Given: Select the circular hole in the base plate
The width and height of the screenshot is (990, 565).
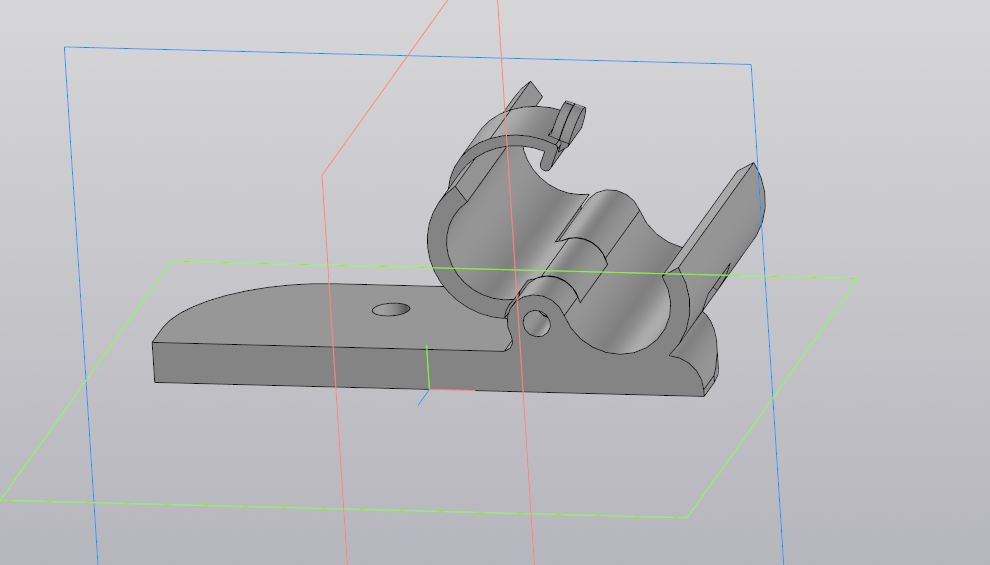Looking at the screenshot, I should [x=391, y=309].
